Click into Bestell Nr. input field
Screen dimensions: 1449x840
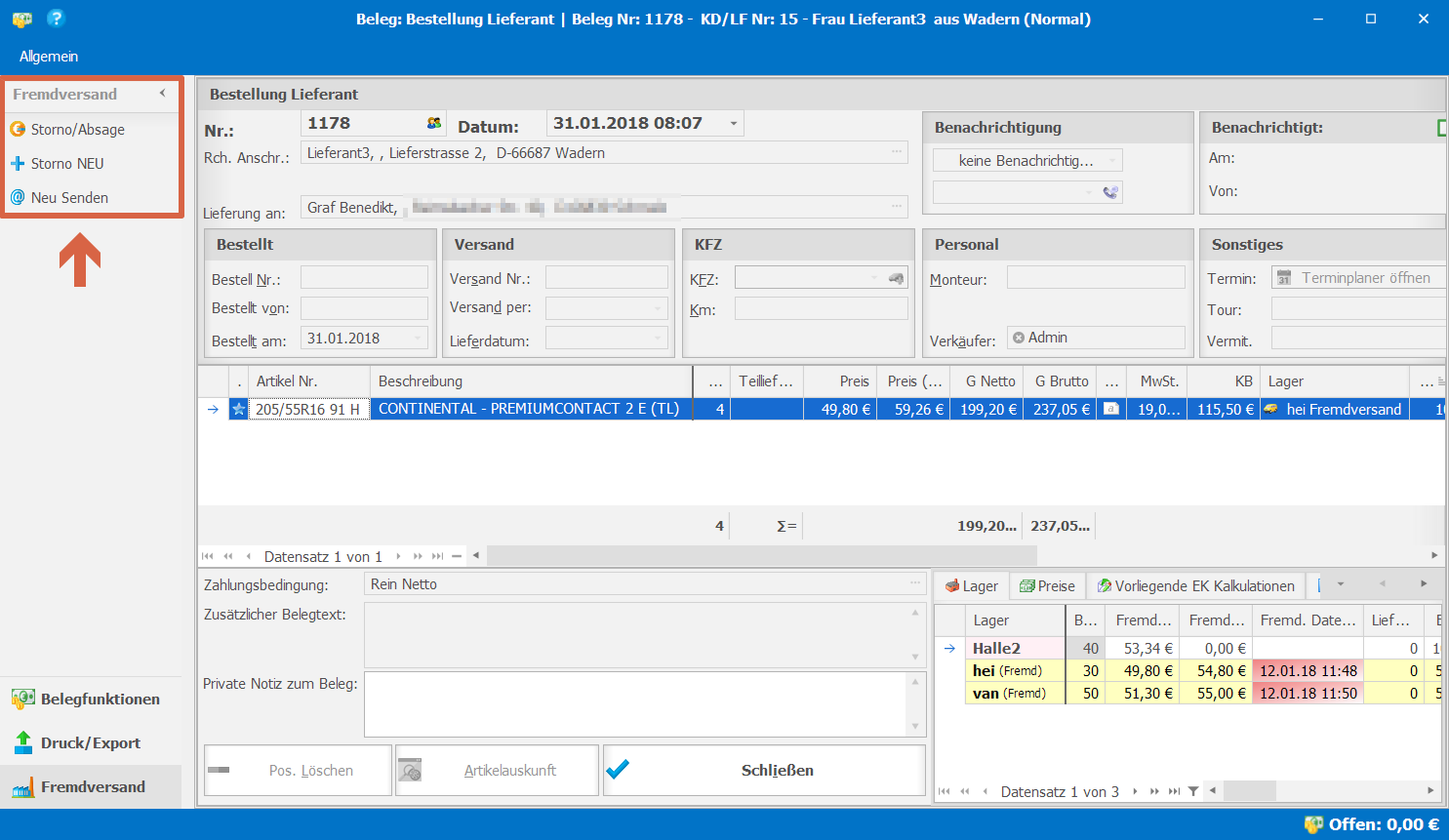[x=364, y=278]
